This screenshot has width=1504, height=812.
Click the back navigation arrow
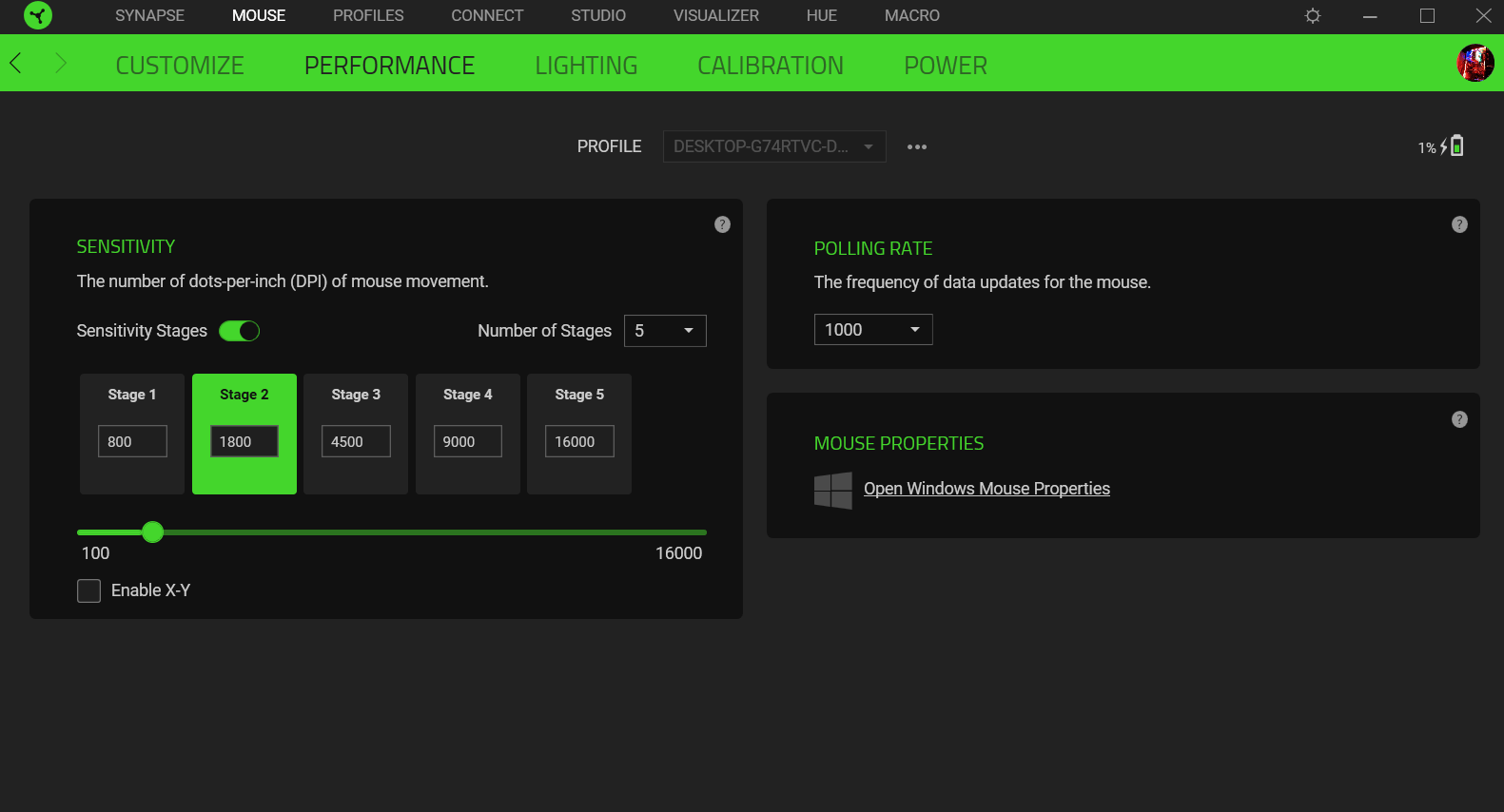(16, 64)
